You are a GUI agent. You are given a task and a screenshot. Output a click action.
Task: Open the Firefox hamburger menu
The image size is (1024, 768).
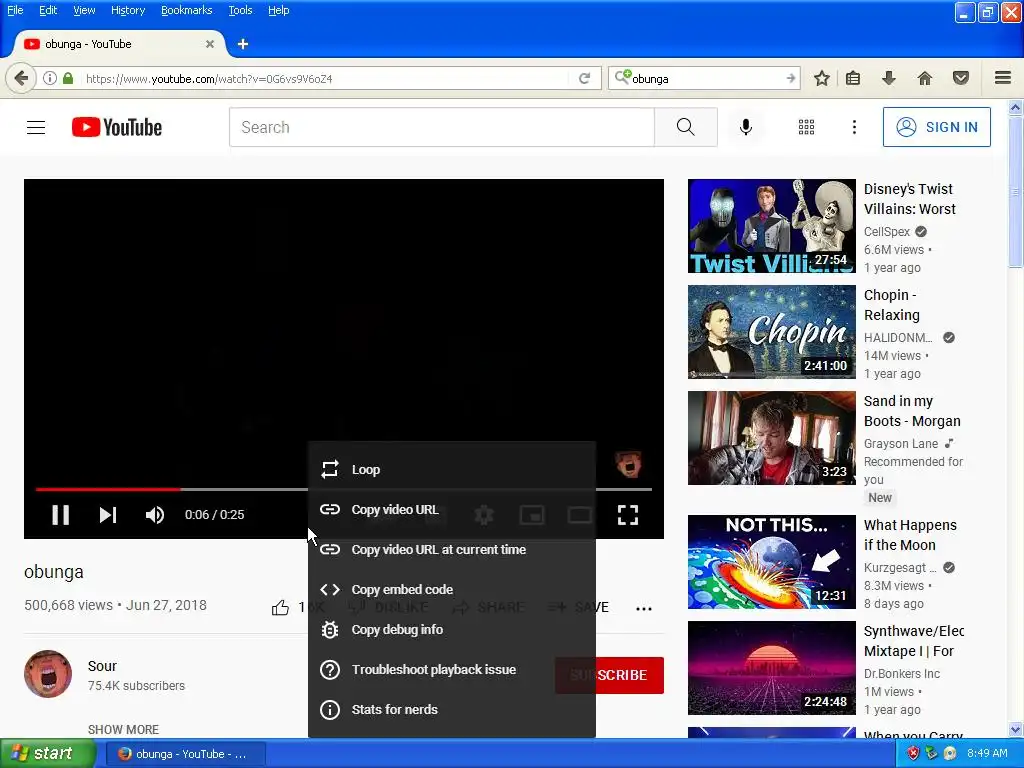click(x=1003, y=78)
